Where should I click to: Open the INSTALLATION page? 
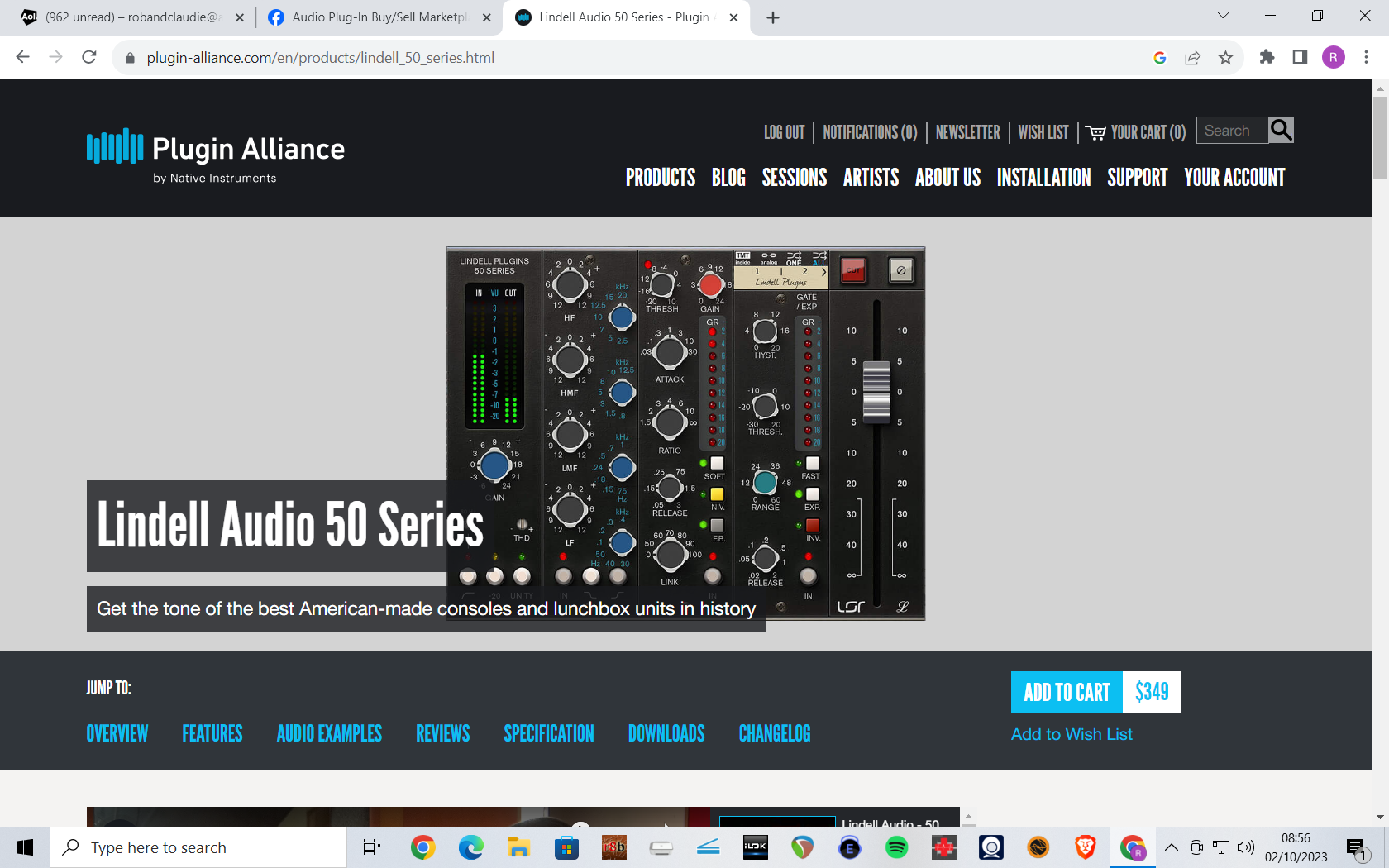coord(1043,177)
